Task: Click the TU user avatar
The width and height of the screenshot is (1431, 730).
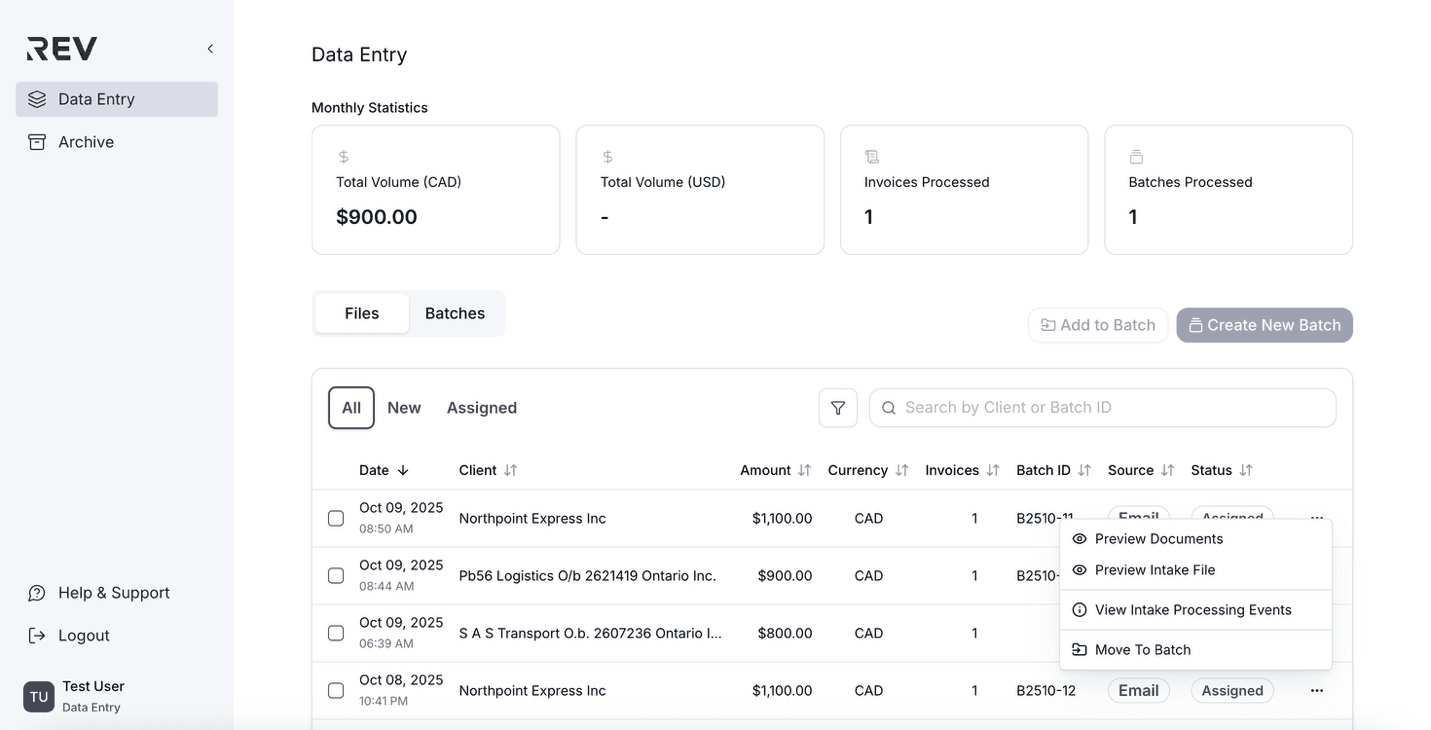Action: [39, 696]
